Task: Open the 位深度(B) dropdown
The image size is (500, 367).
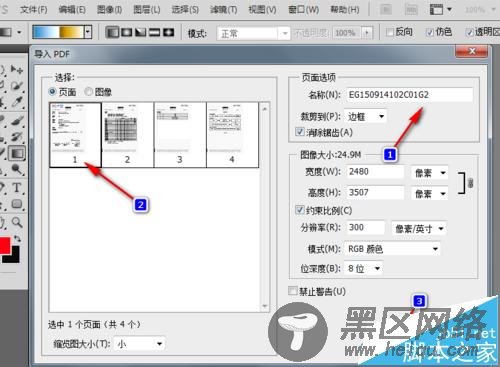Action: (364, 268)
